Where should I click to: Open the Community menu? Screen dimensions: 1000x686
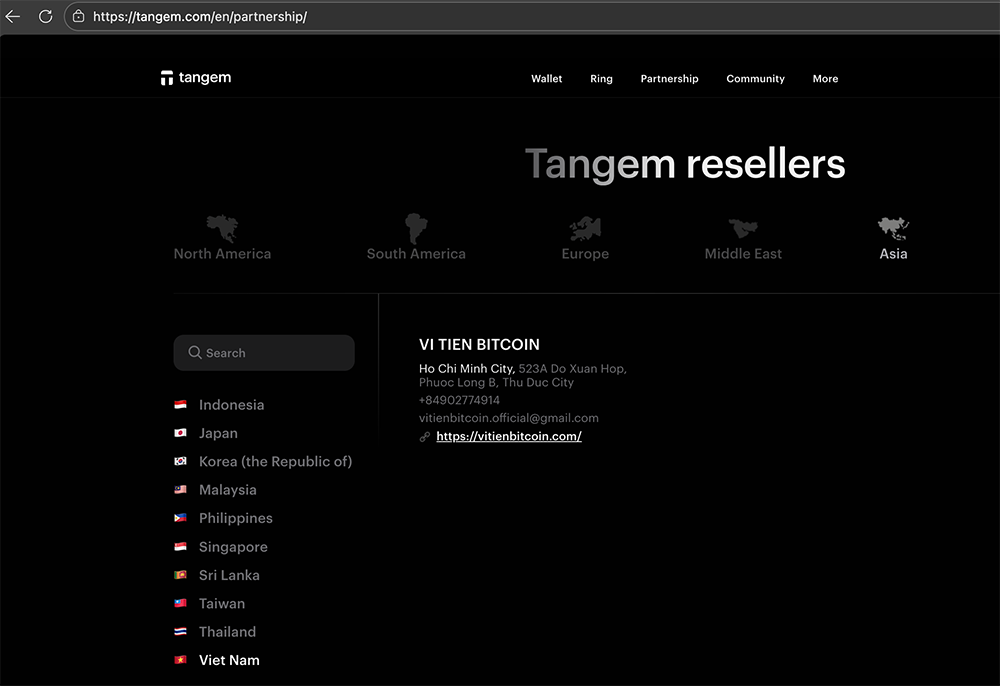point(755,79)
